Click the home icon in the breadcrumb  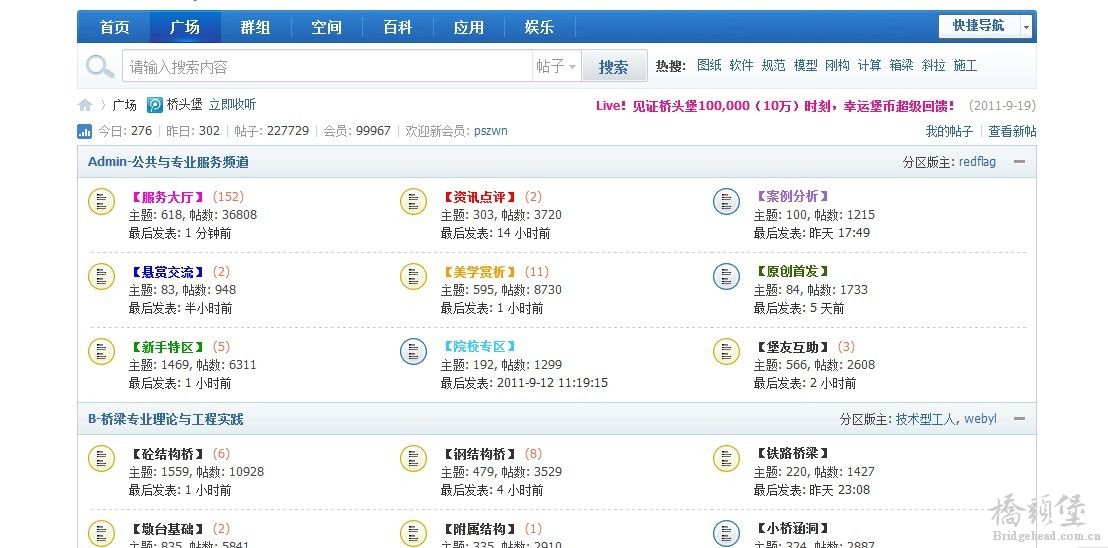(85, 105)
